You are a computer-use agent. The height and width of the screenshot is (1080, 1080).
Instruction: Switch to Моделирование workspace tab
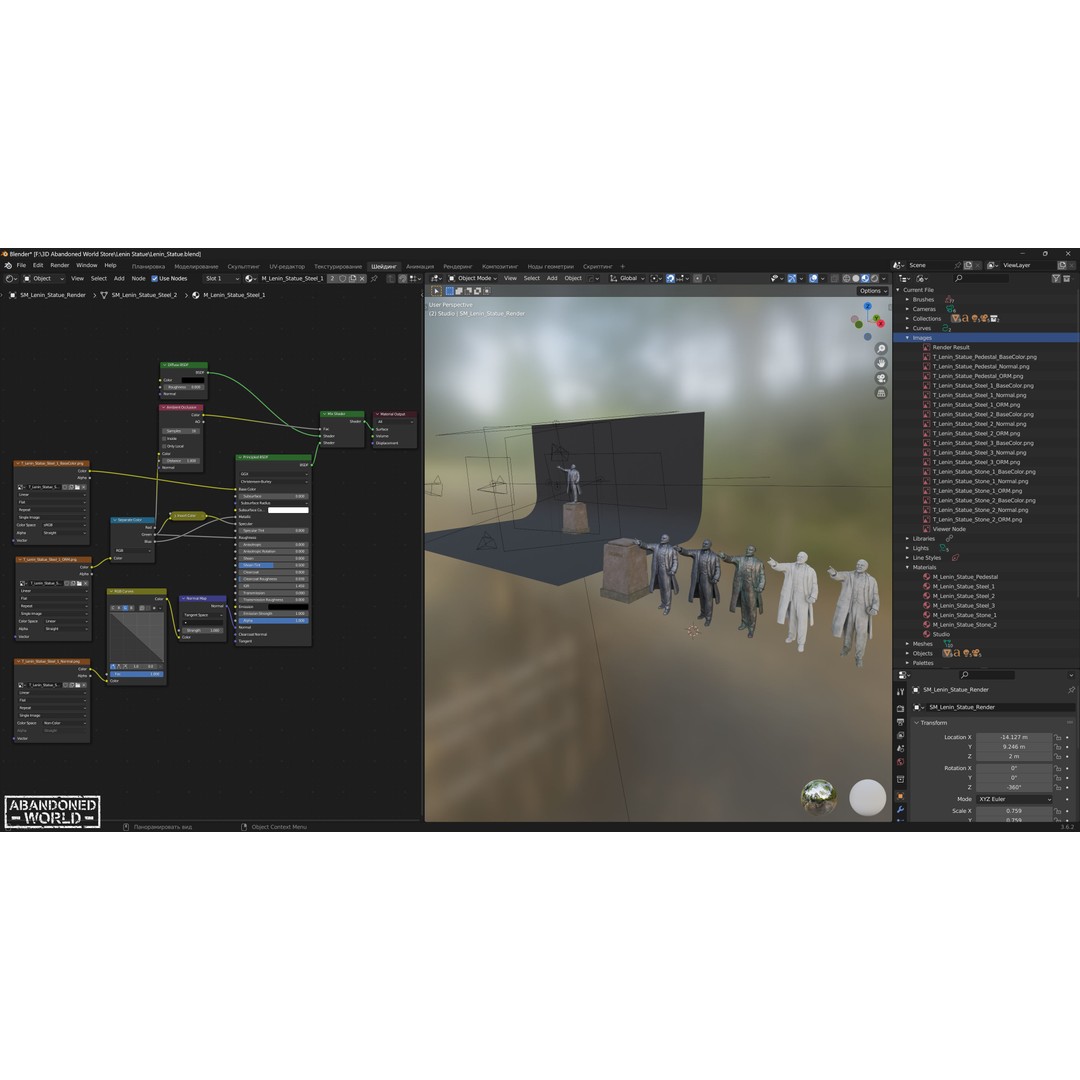pyautogui.click(x=196, y=267)
